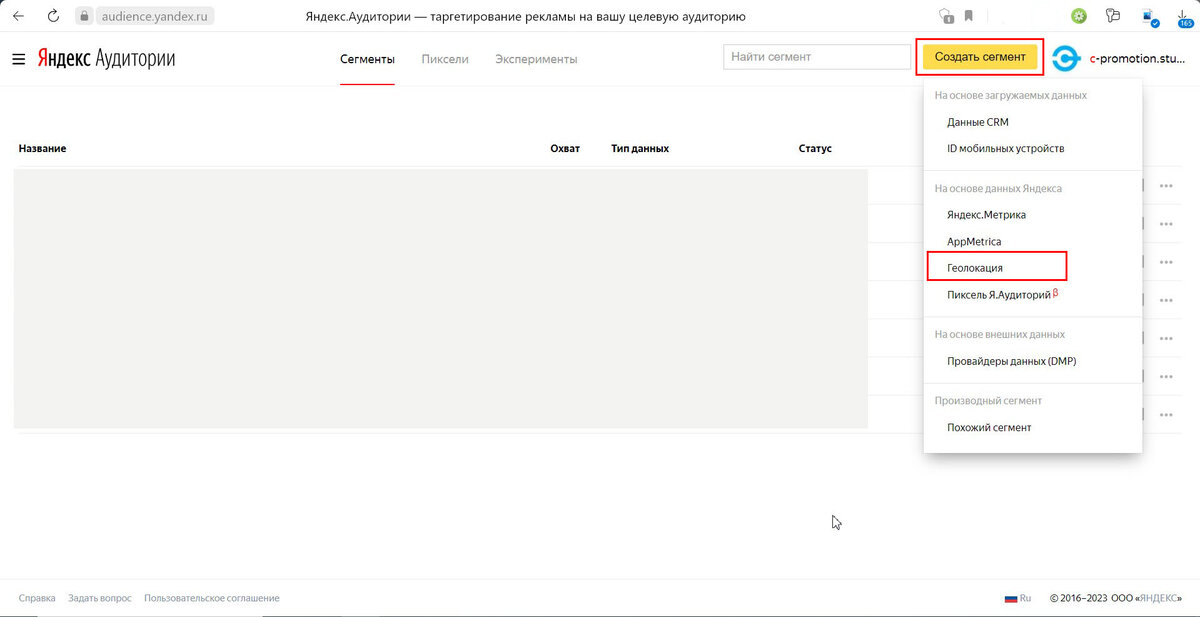Click the Статус column header

pyautogui.click(x=815, y=148)
